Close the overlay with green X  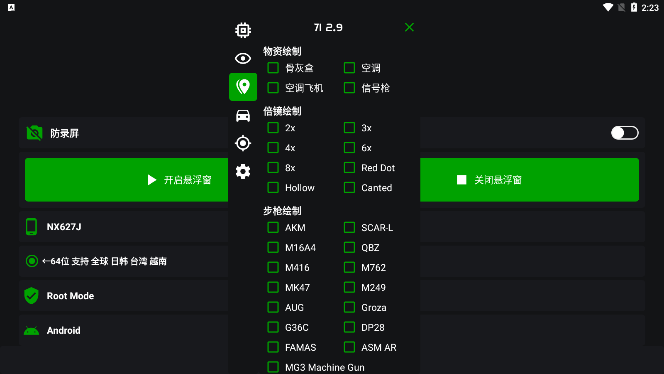409,27
